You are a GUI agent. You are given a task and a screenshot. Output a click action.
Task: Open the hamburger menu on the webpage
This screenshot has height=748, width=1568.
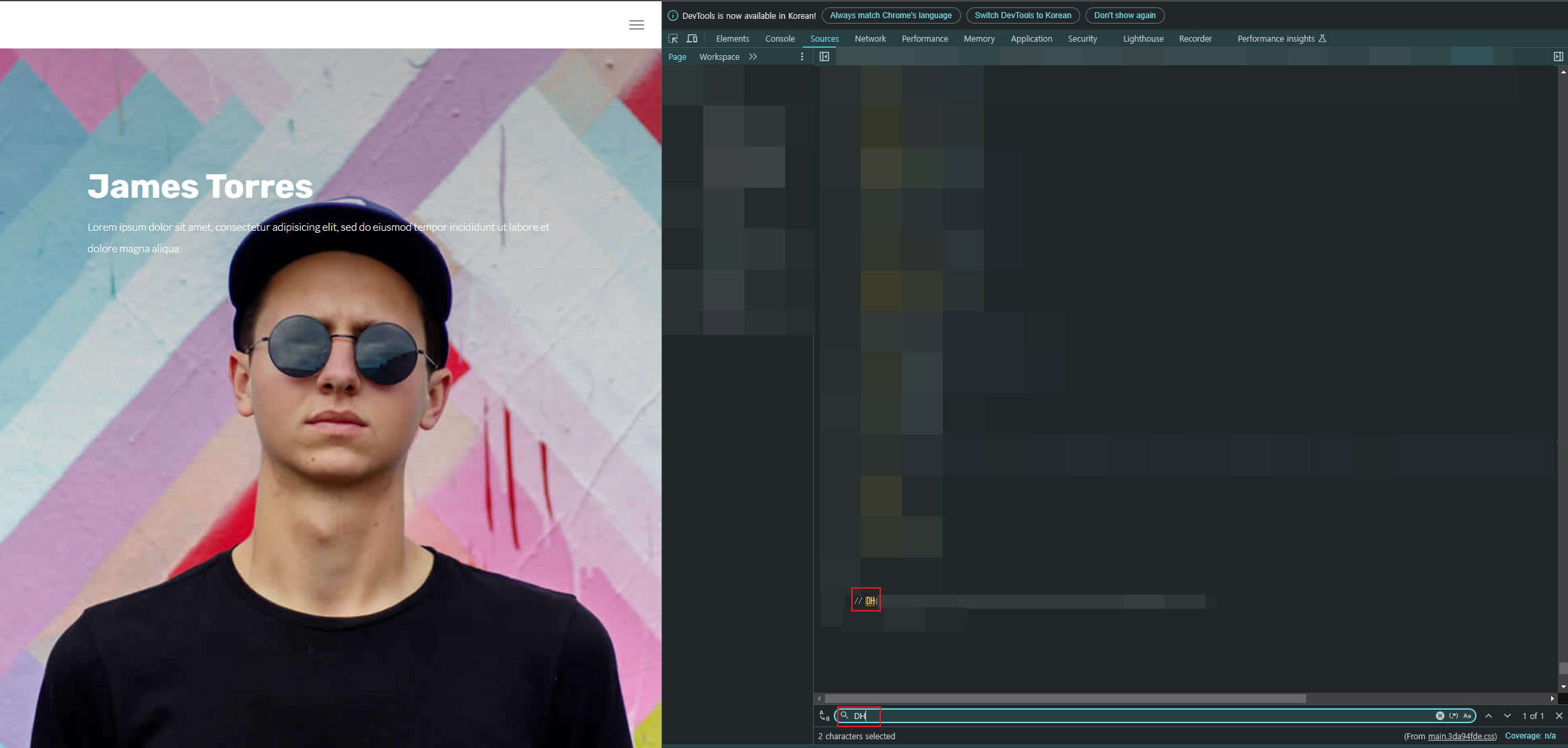tap(636, 25)
